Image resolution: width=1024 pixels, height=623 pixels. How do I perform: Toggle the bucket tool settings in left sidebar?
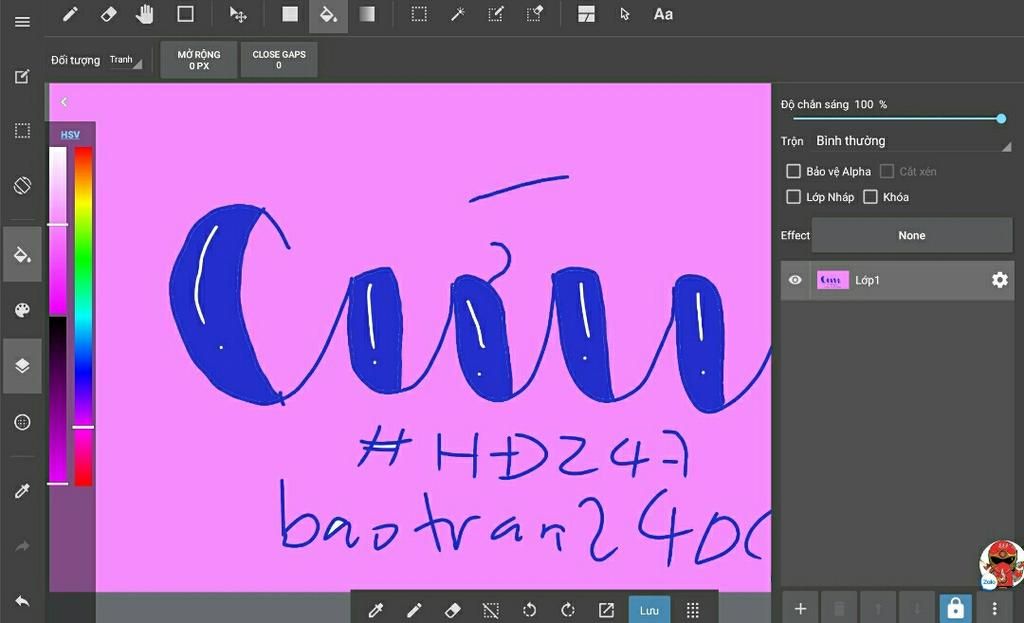[x=22, y=254]
